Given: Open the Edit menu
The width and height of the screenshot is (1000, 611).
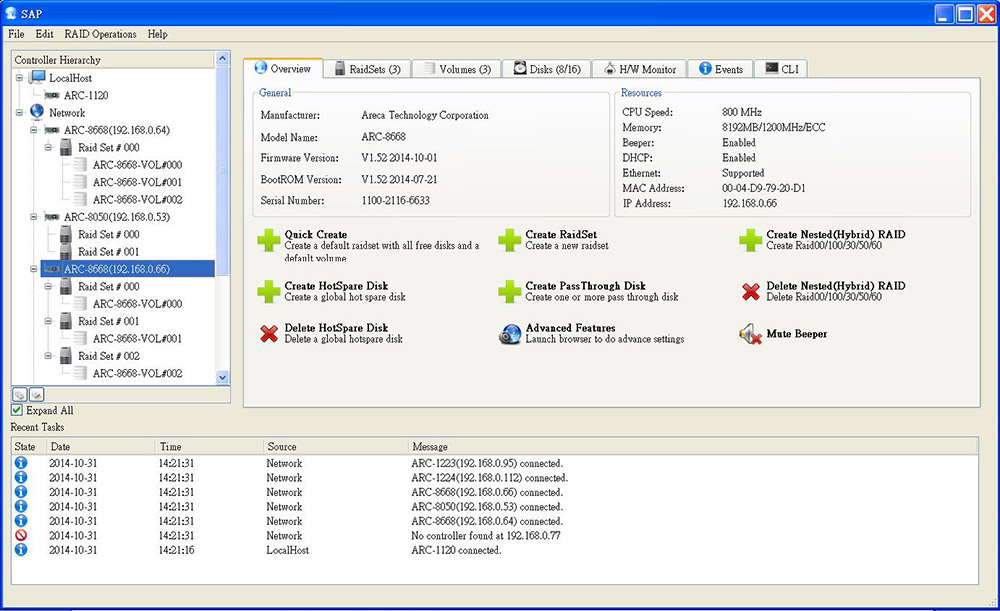Looking at the screenshot, I should coord(45,34).
